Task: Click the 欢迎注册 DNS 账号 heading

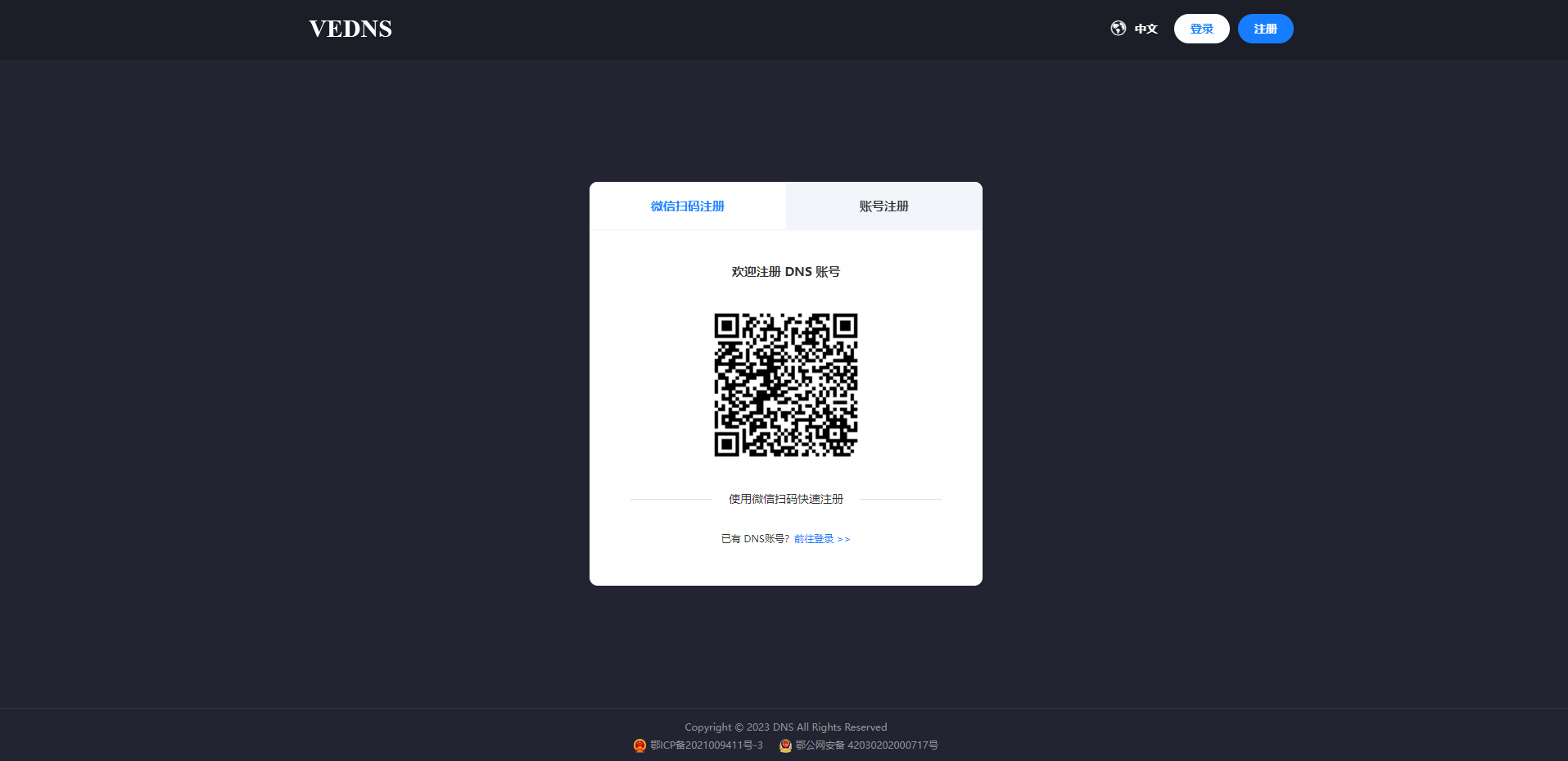Action: click(x=785, y=272)
